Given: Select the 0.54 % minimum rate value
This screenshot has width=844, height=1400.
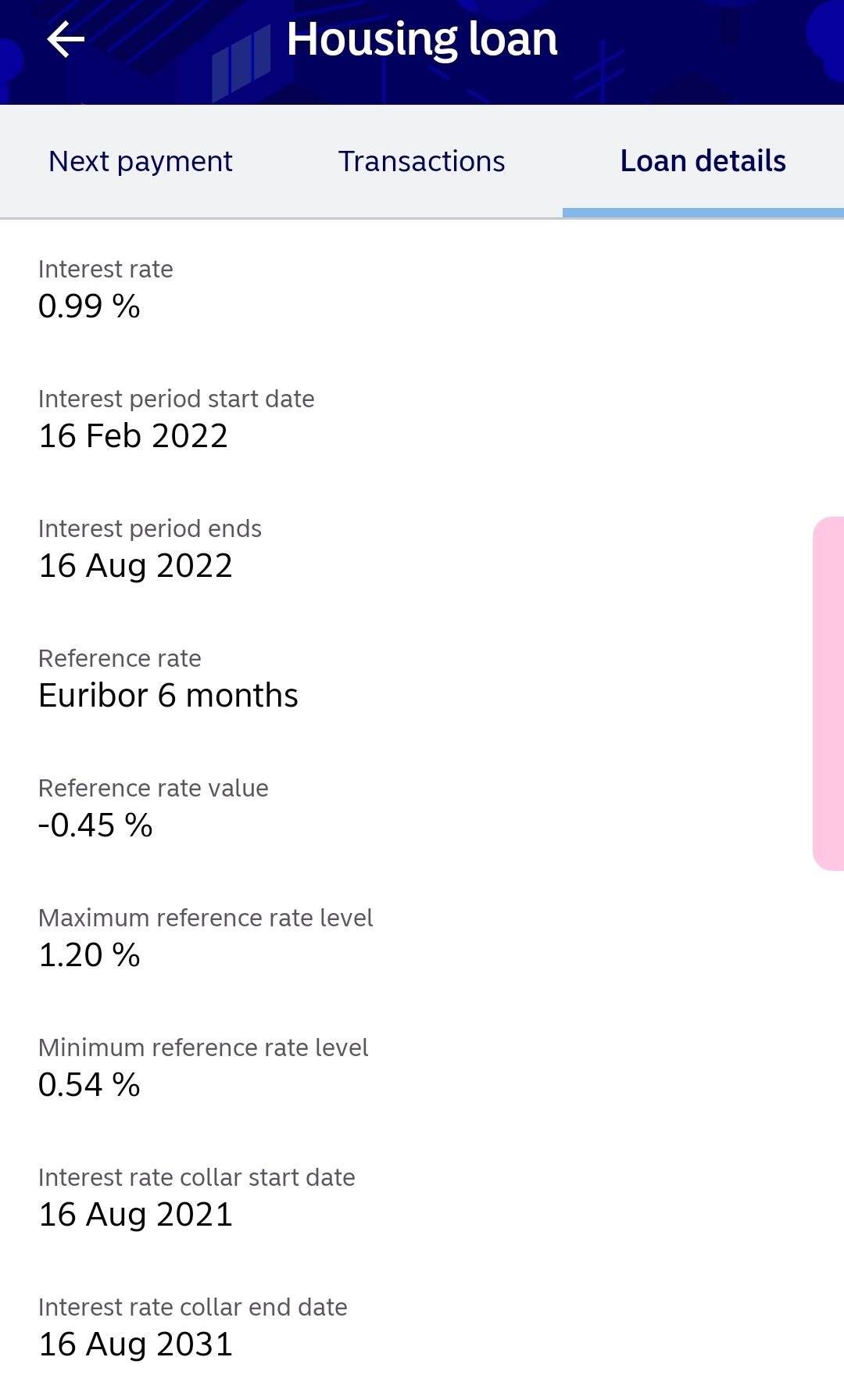Looking at the screenshot, I should click(x=89, y=1085).
